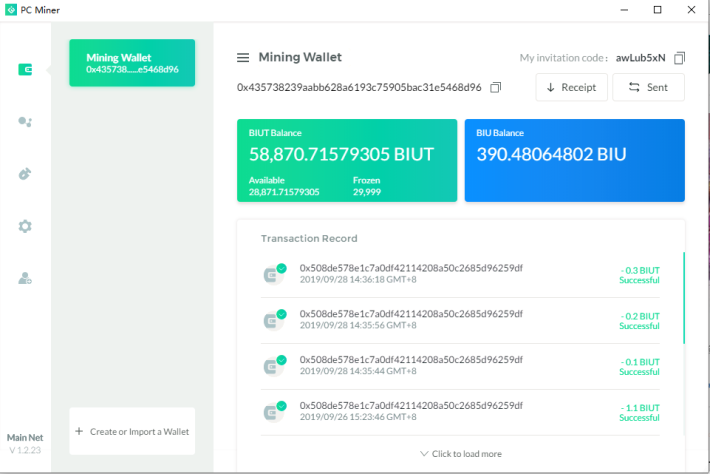
Task: Open transaction dated 2019/09/28 14:35:56
Action: (460, 321)
